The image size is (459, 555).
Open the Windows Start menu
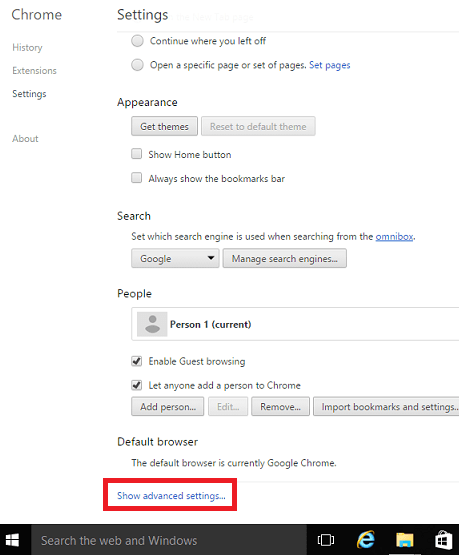point(12,540)
